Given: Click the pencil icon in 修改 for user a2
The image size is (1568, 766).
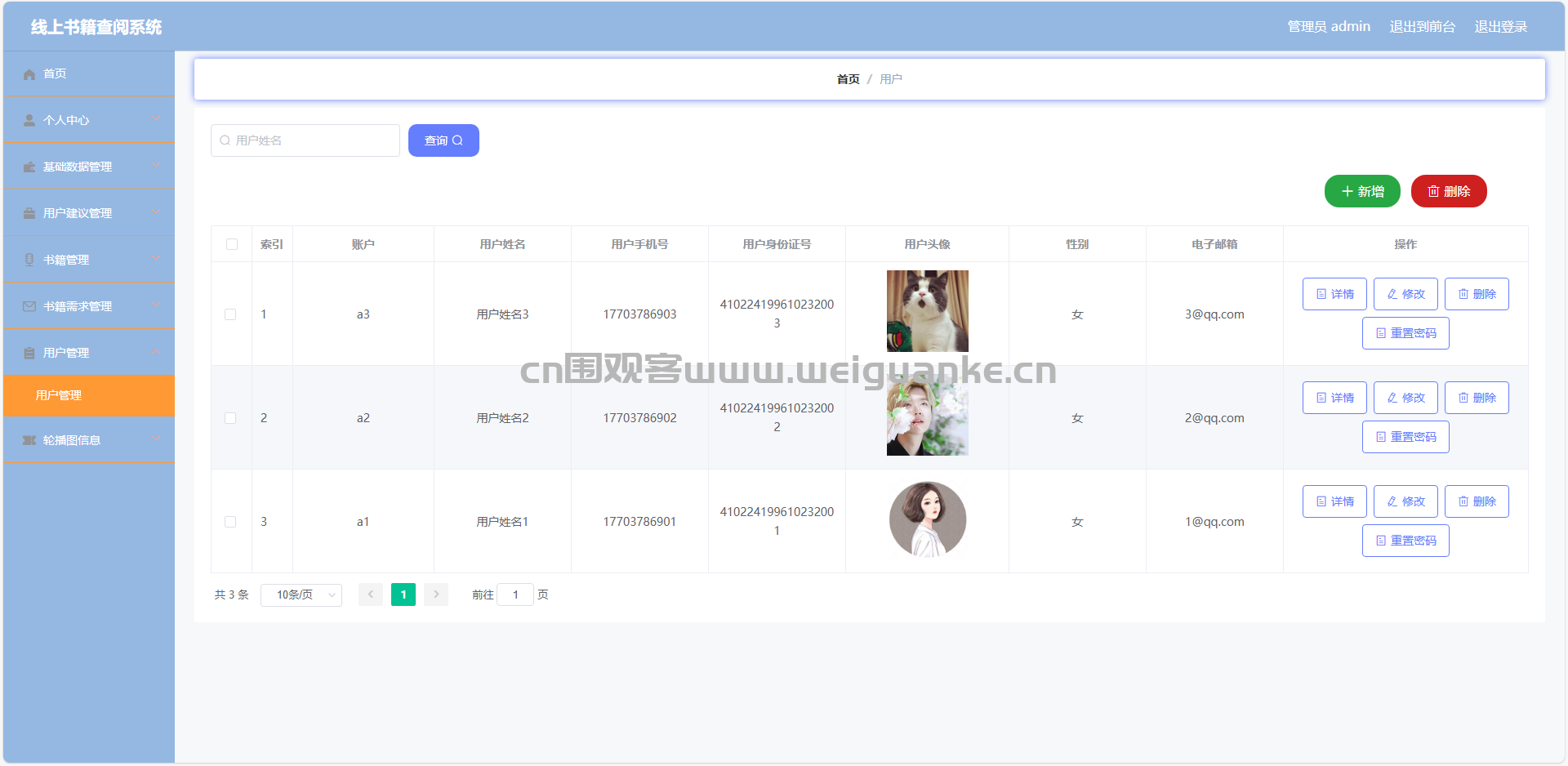Looking at the screenshot, I should click(1392, 398).
